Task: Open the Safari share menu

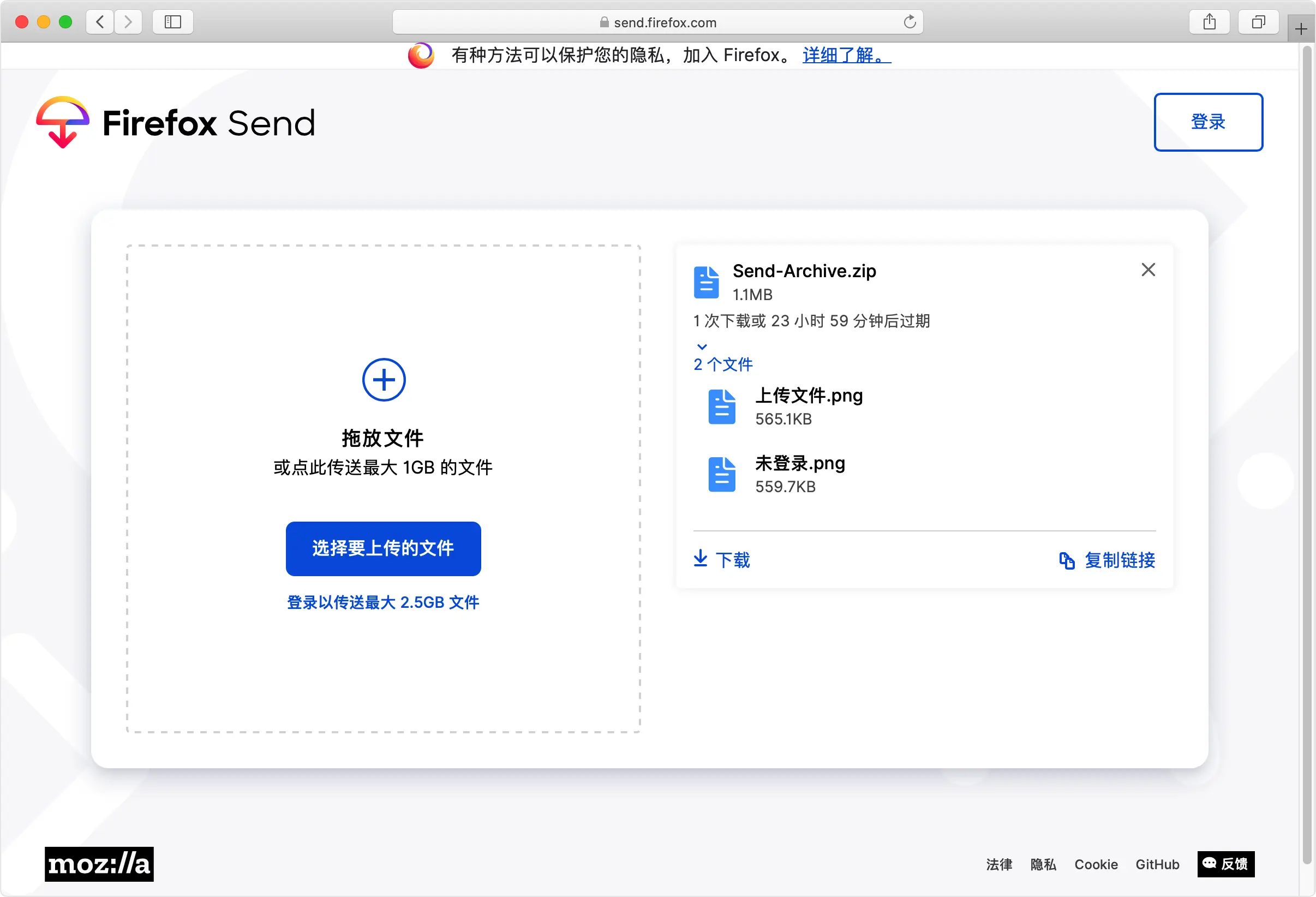Action: click(1210, 22)
